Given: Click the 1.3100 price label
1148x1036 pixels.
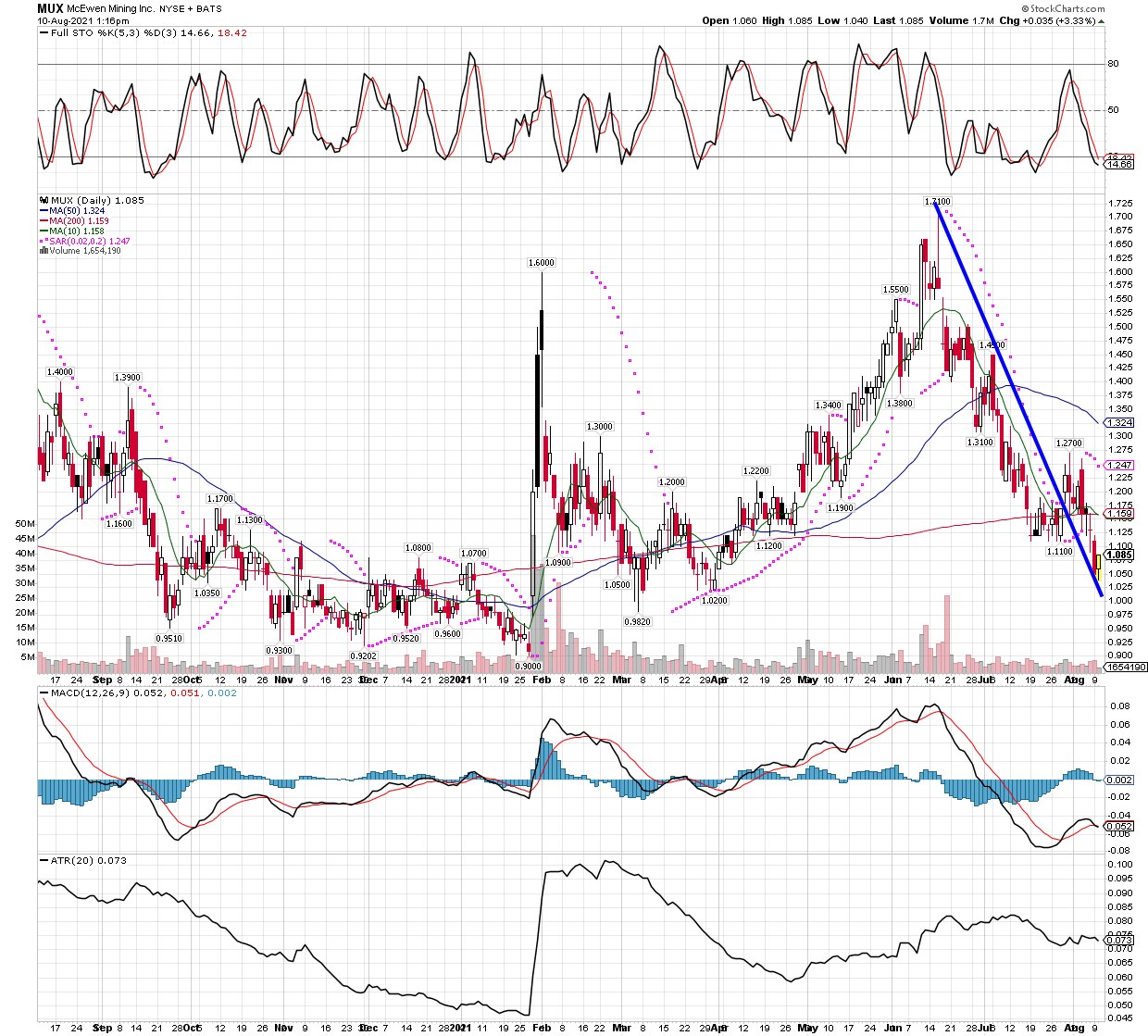Looking at the screenshot, I should click(x=980, y=442).
